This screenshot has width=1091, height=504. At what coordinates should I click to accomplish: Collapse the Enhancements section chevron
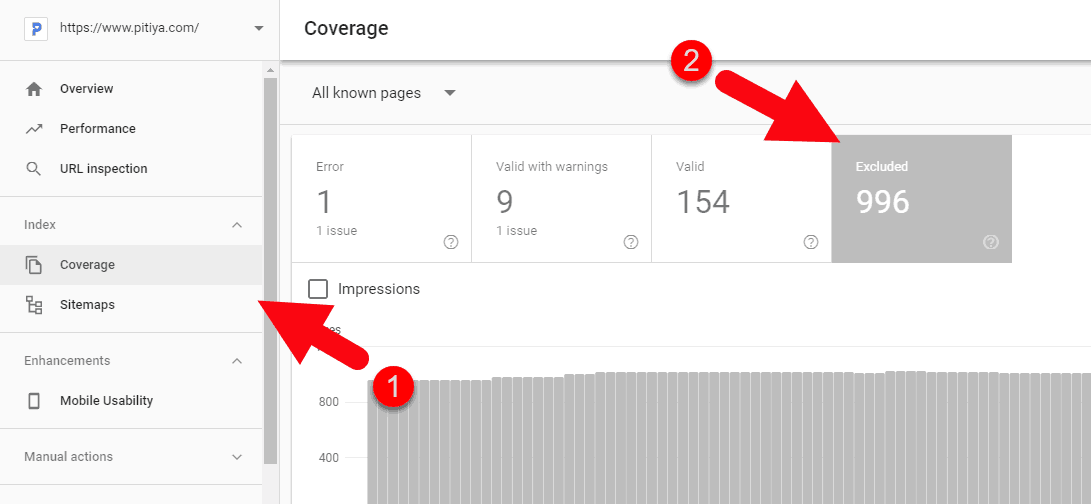[237, 361]
